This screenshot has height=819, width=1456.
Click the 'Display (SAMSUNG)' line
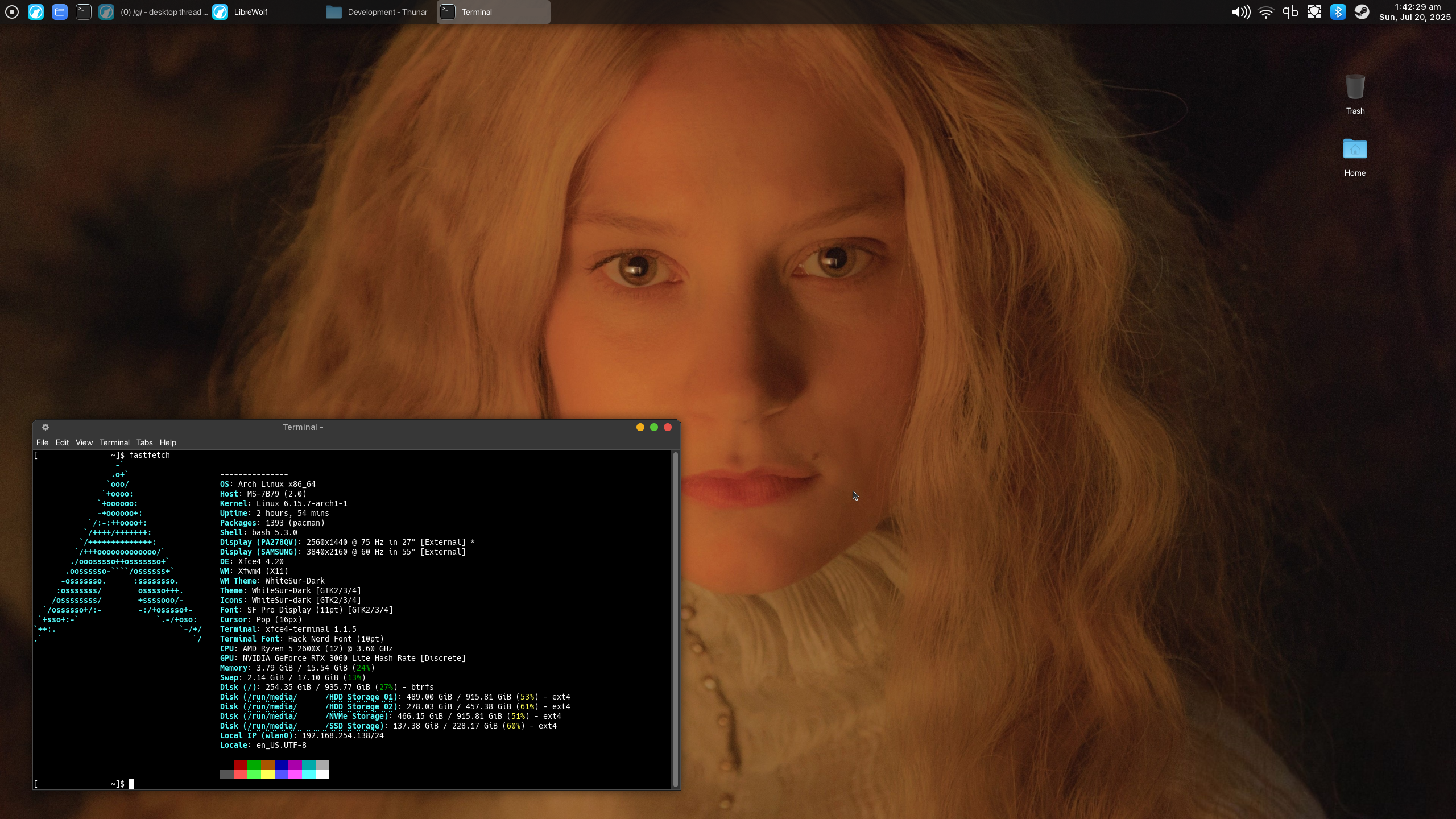click(x=343, y=552)
